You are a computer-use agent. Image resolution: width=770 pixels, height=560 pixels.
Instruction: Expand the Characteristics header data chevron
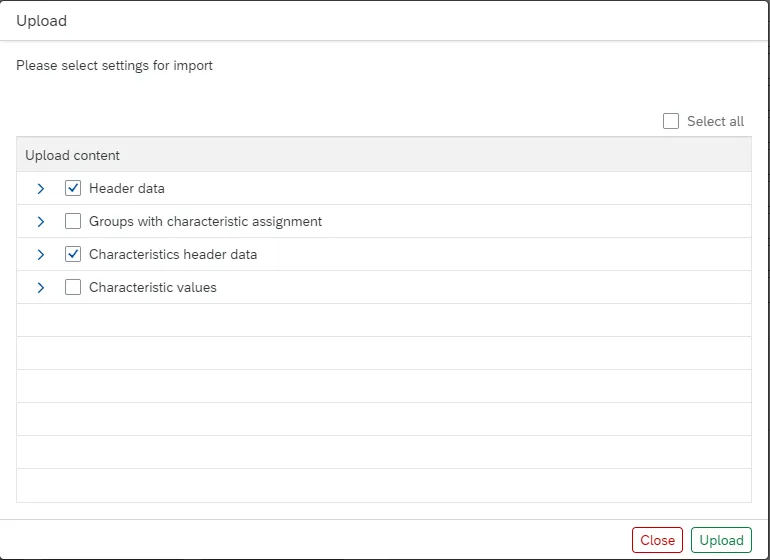click(41, 254)
